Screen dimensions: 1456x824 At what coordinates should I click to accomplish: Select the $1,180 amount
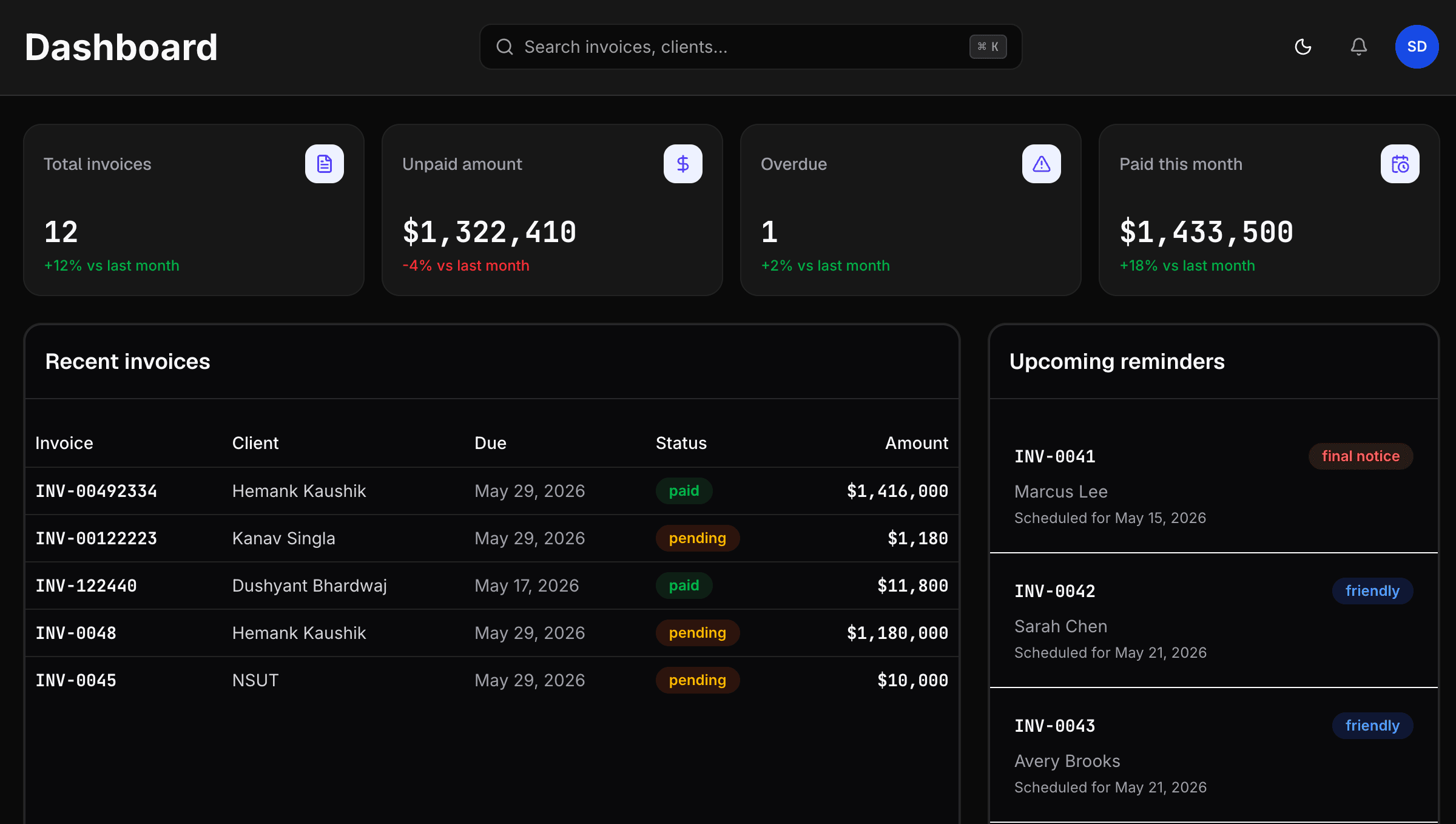click(x=918, y=538)
